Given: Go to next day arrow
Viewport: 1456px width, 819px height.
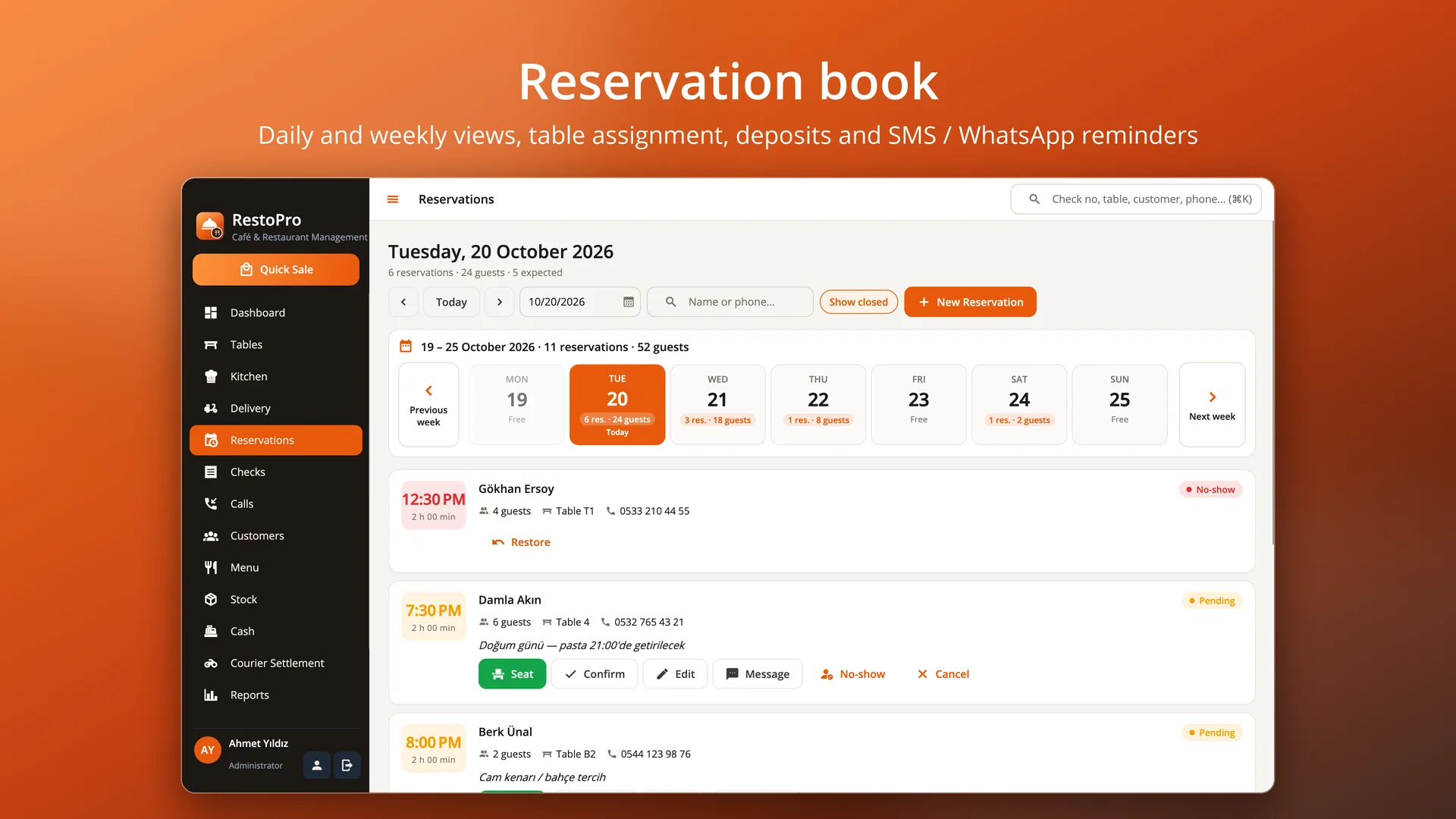Looking at the screenshot, I should (x=500, y=302).
